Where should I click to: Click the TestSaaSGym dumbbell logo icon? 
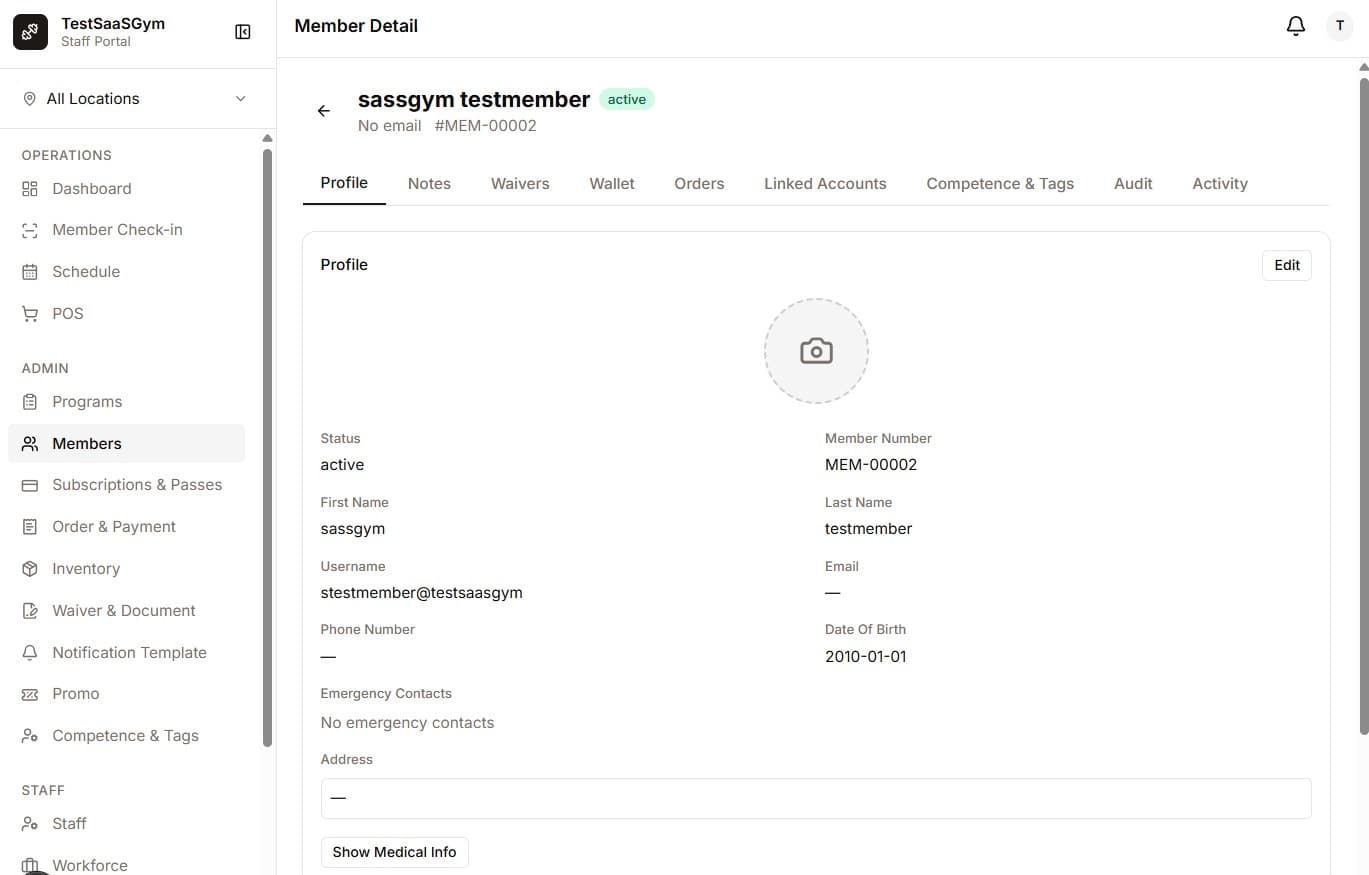click(x=30, y=32)
